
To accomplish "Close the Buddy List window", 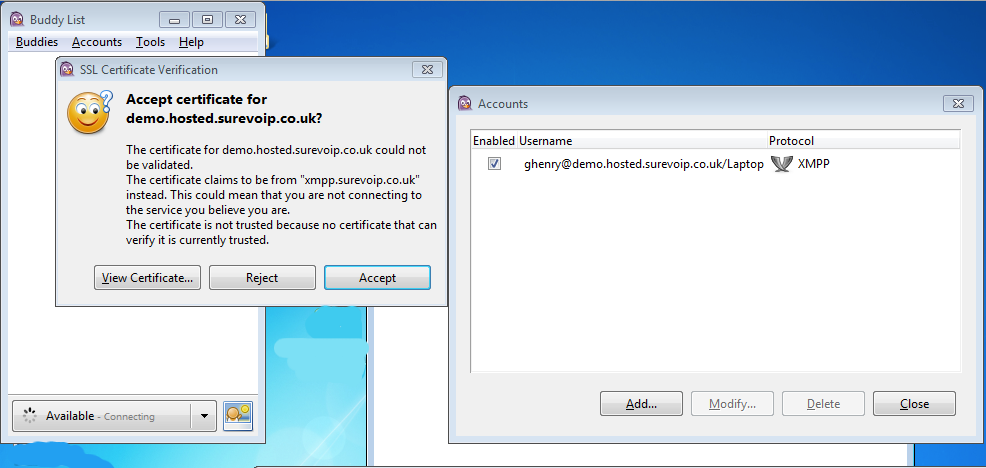I will [x=240, y=20].
